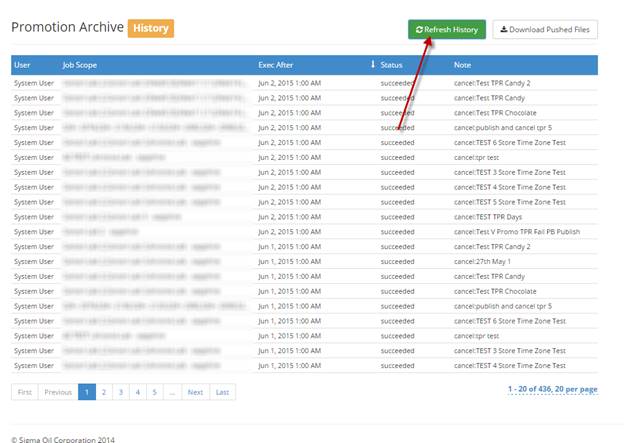Screen dimensions: 624x443
Task: Click the ellipsis in pagination
Action: pyautogui.click(x=172, y=392)
